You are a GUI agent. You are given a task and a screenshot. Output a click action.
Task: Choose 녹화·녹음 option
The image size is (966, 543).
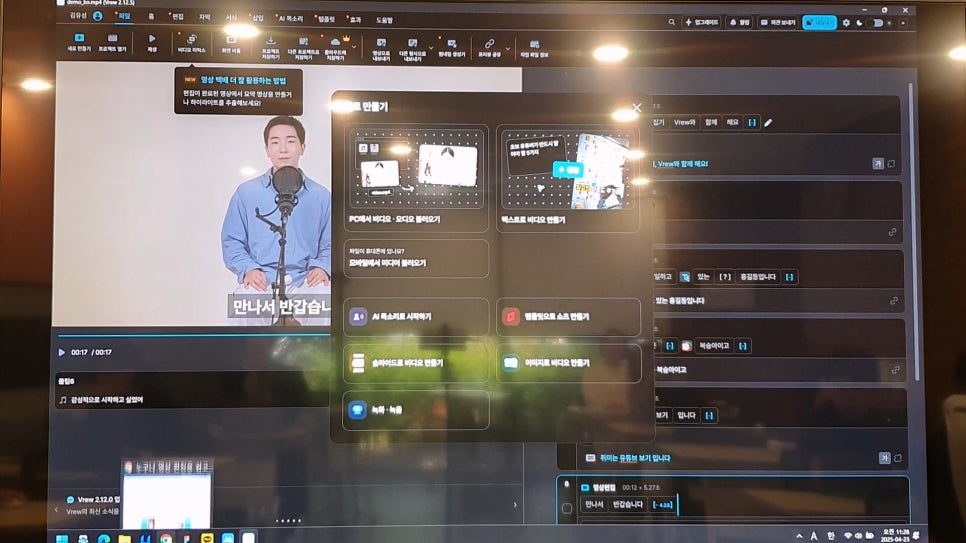click(416, 410)
